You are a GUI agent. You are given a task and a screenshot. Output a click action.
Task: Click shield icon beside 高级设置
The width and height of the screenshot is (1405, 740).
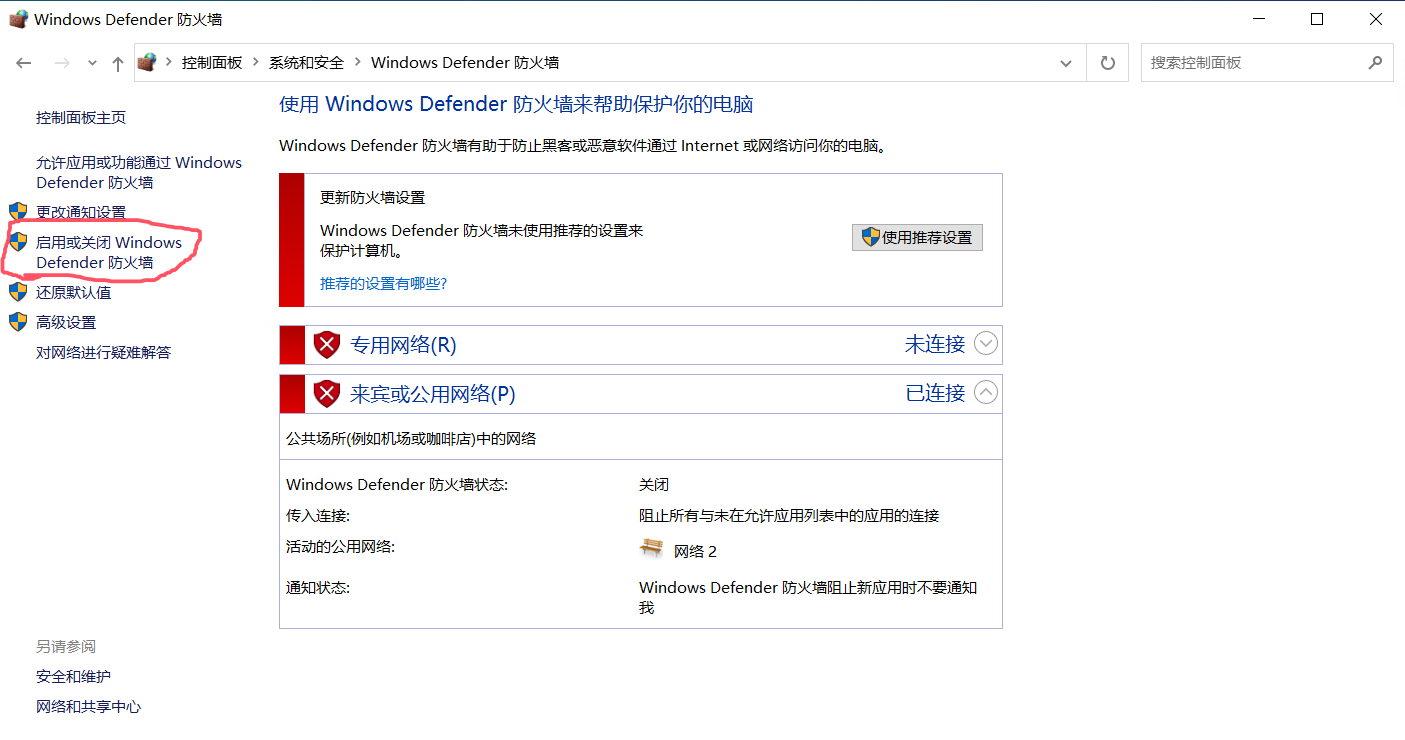point(18,321)
